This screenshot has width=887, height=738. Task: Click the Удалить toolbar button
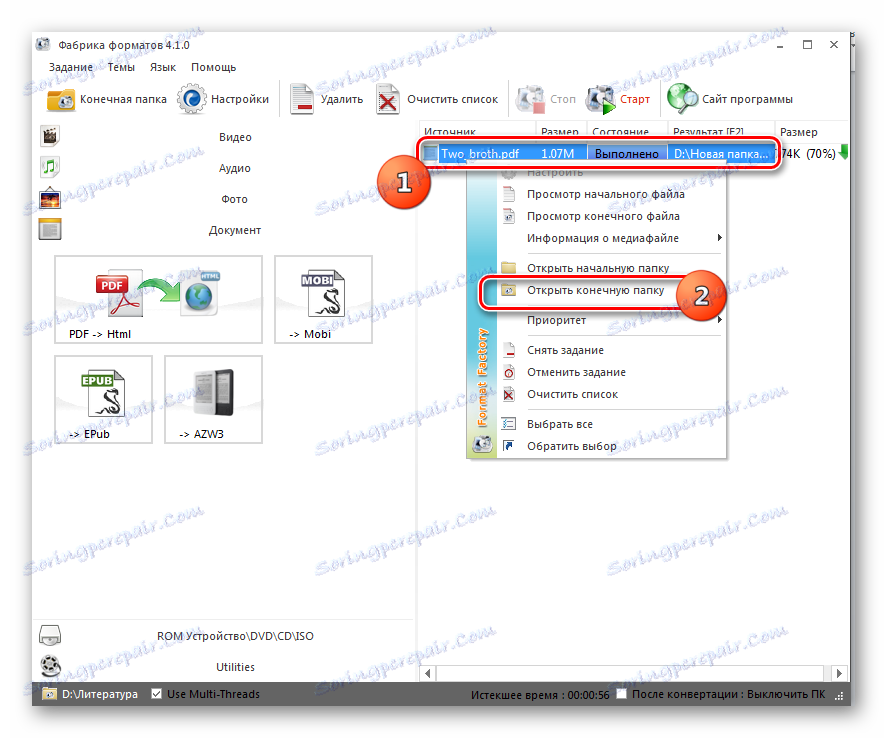tap(326, 100)
